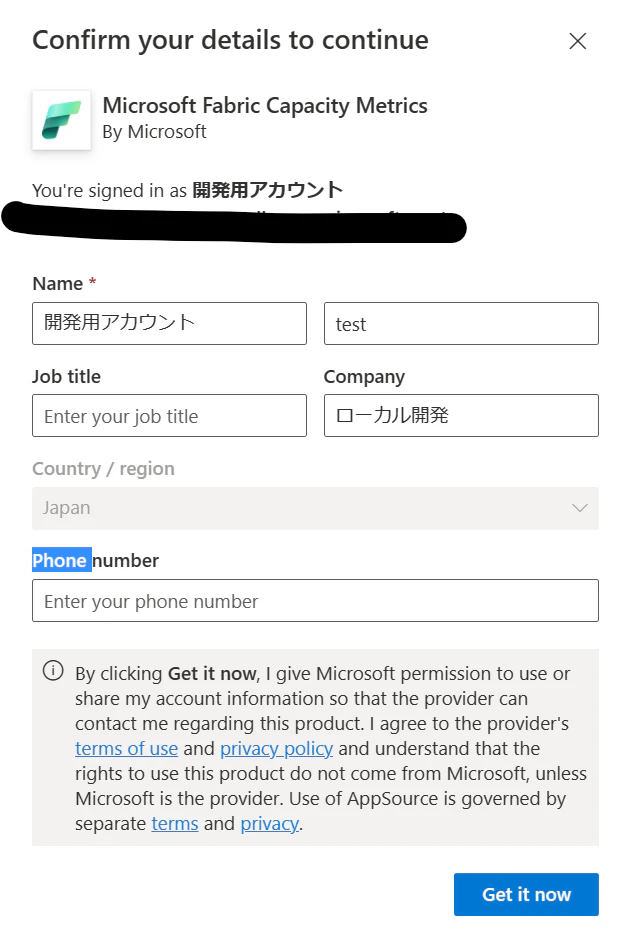Click the Microsoft Fabric app logo
The height and width of the screenshot is (943, 631).
(61, 120)
